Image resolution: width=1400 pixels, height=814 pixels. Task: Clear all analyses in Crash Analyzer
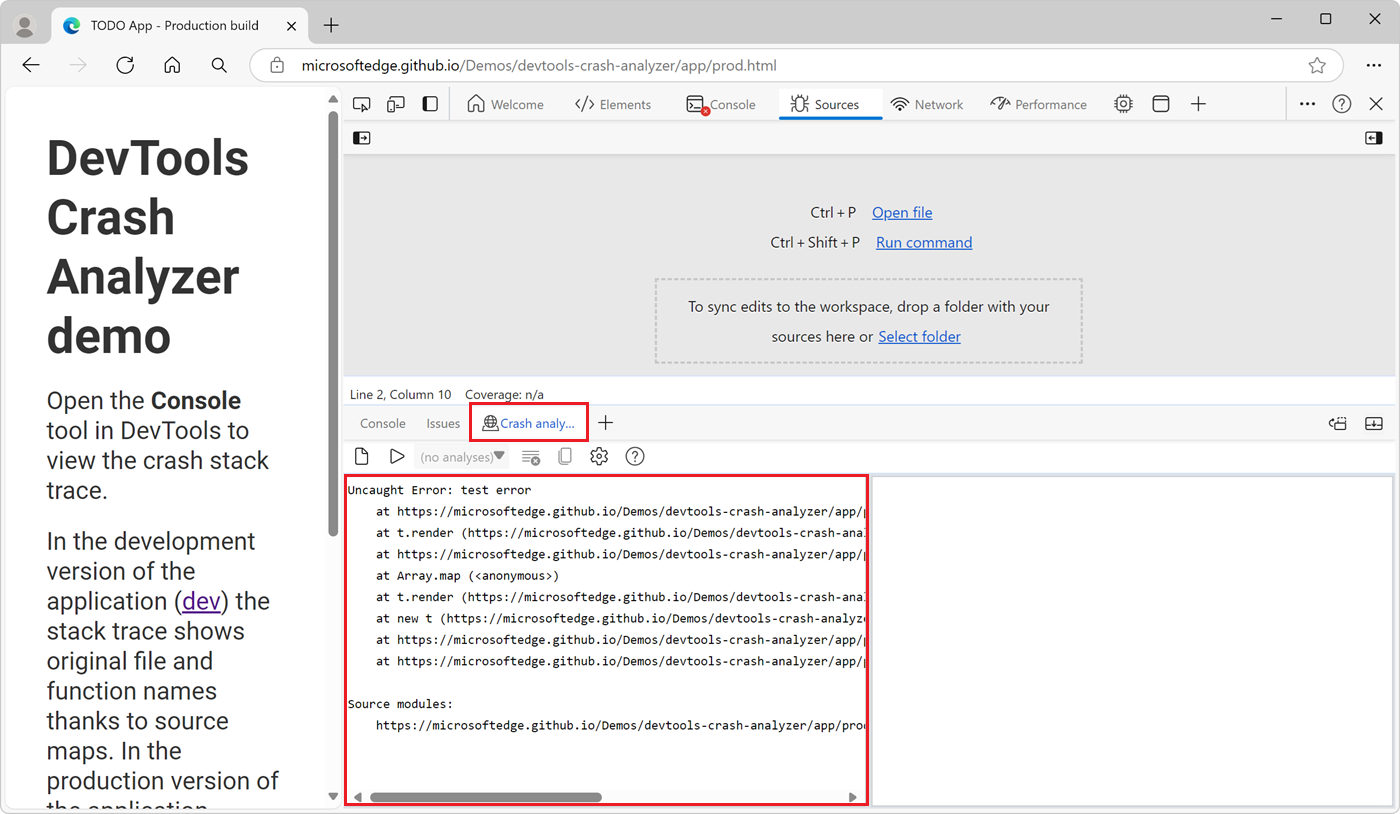click(531, 456)
